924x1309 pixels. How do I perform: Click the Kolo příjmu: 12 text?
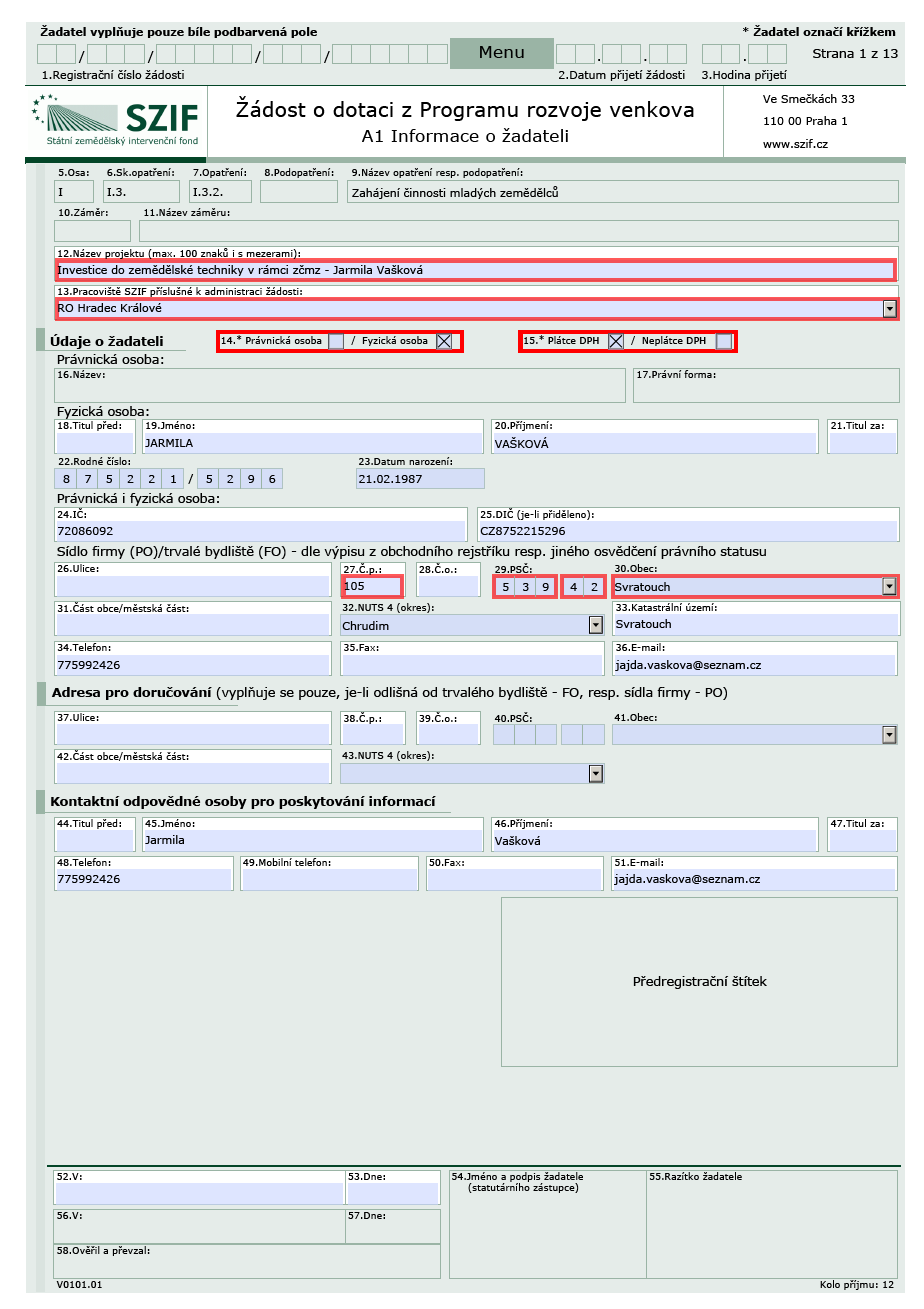[857, 1285]
